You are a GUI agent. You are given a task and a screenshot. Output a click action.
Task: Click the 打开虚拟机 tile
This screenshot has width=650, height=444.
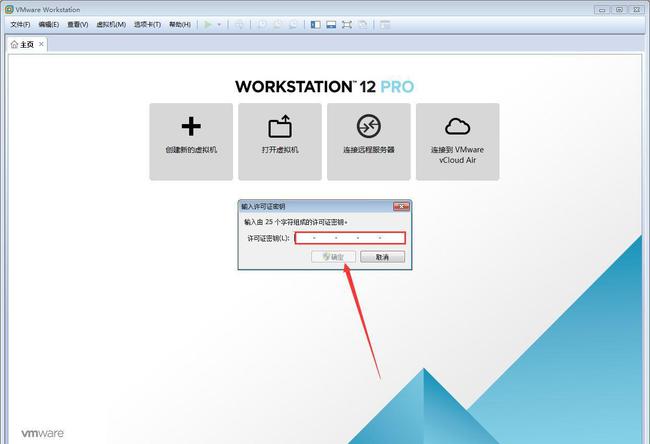click(280, 142)
